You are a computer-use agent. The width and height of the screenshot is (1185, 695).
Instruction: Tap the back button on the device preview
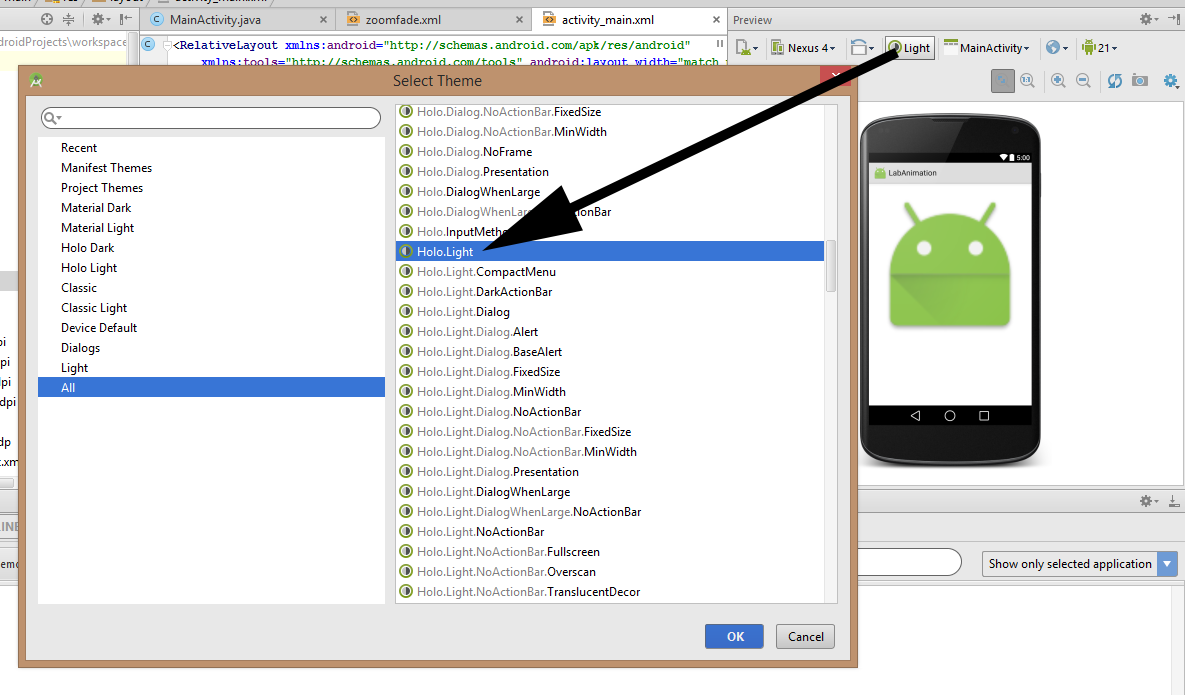point(915,415)
